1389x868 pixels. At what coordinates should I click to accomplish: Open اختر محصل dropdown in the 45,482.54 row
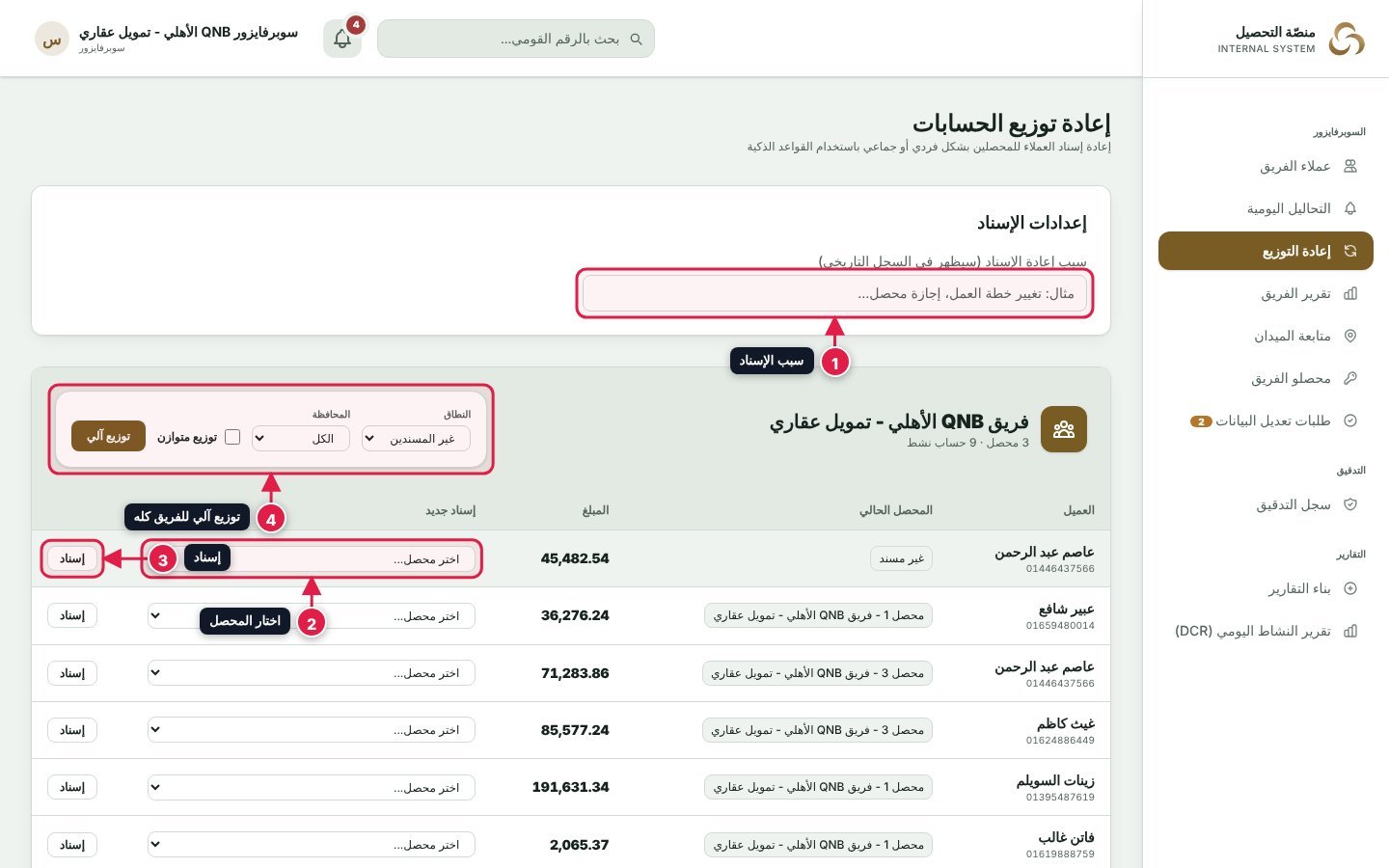tap(312, 559)
